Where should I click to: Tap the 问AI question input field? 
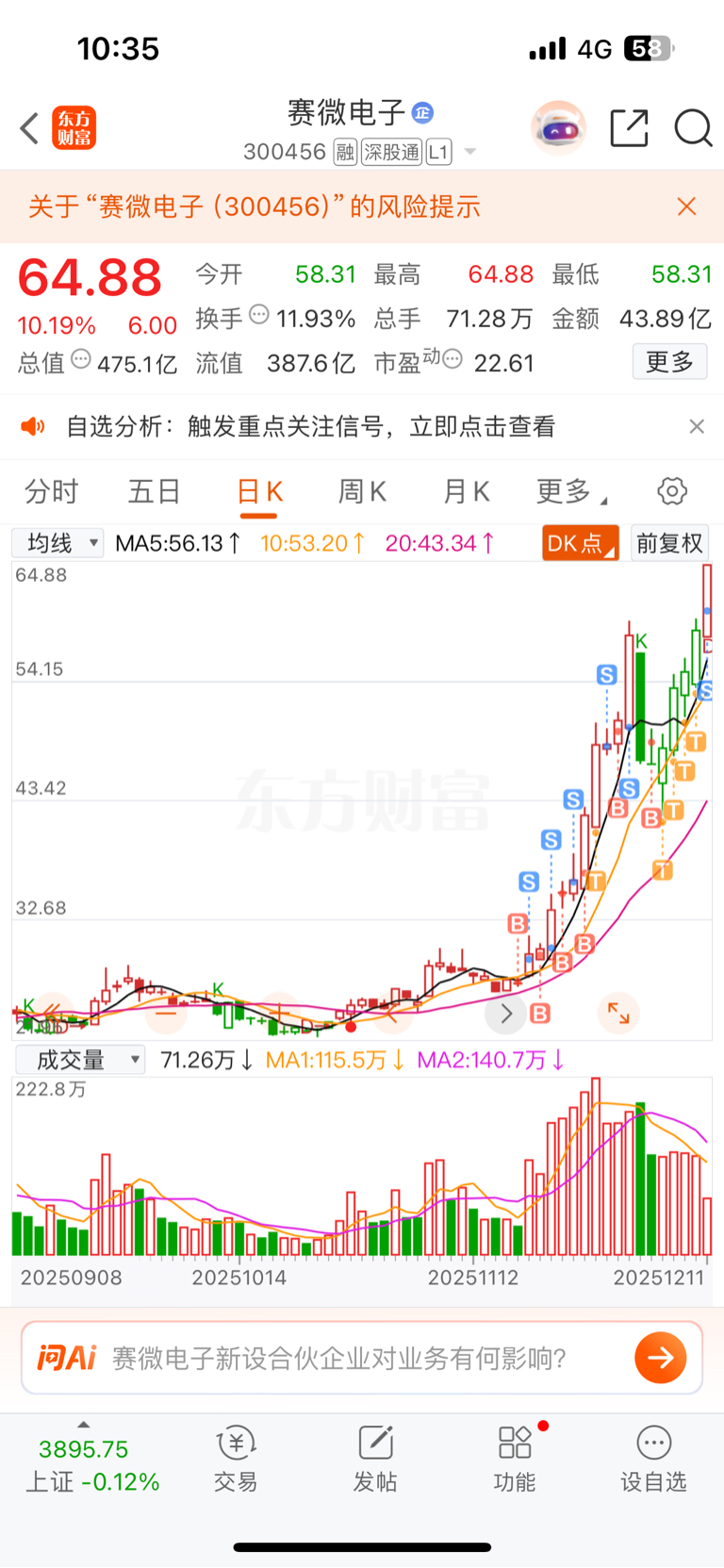click(362, 1358)
